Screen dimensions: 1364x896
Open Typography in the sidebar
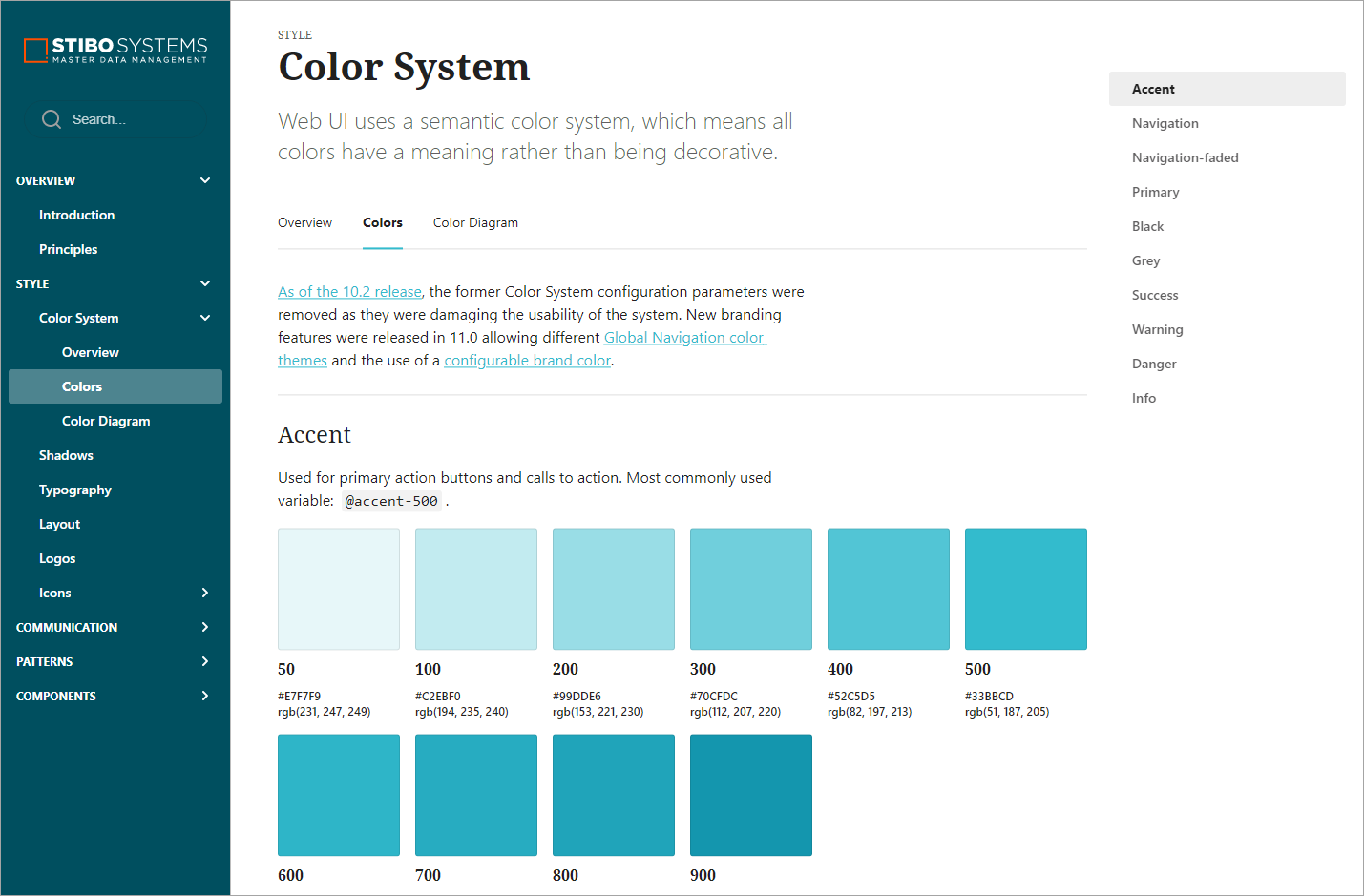coord(75,490)
